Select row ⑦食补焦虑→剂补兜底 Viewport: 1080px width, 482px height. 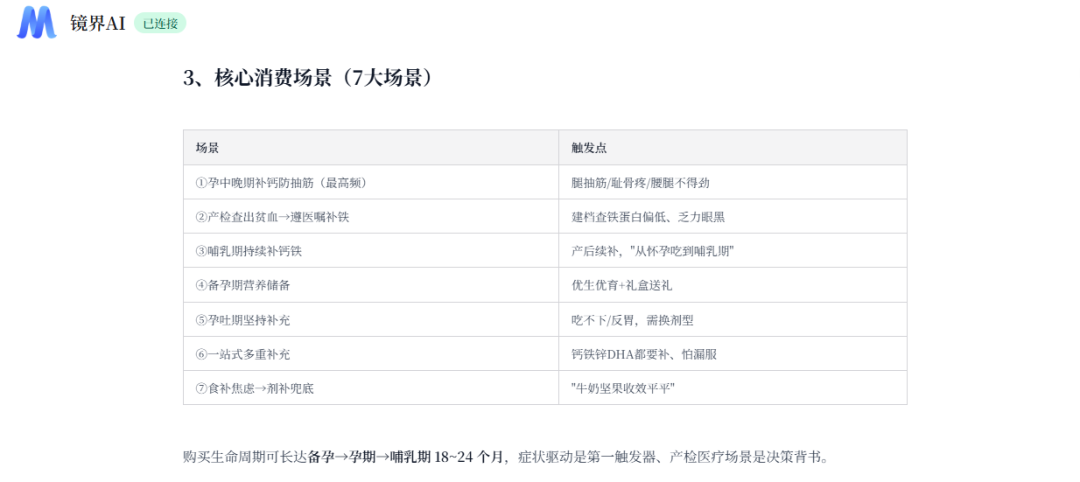(x=545, y=388)
